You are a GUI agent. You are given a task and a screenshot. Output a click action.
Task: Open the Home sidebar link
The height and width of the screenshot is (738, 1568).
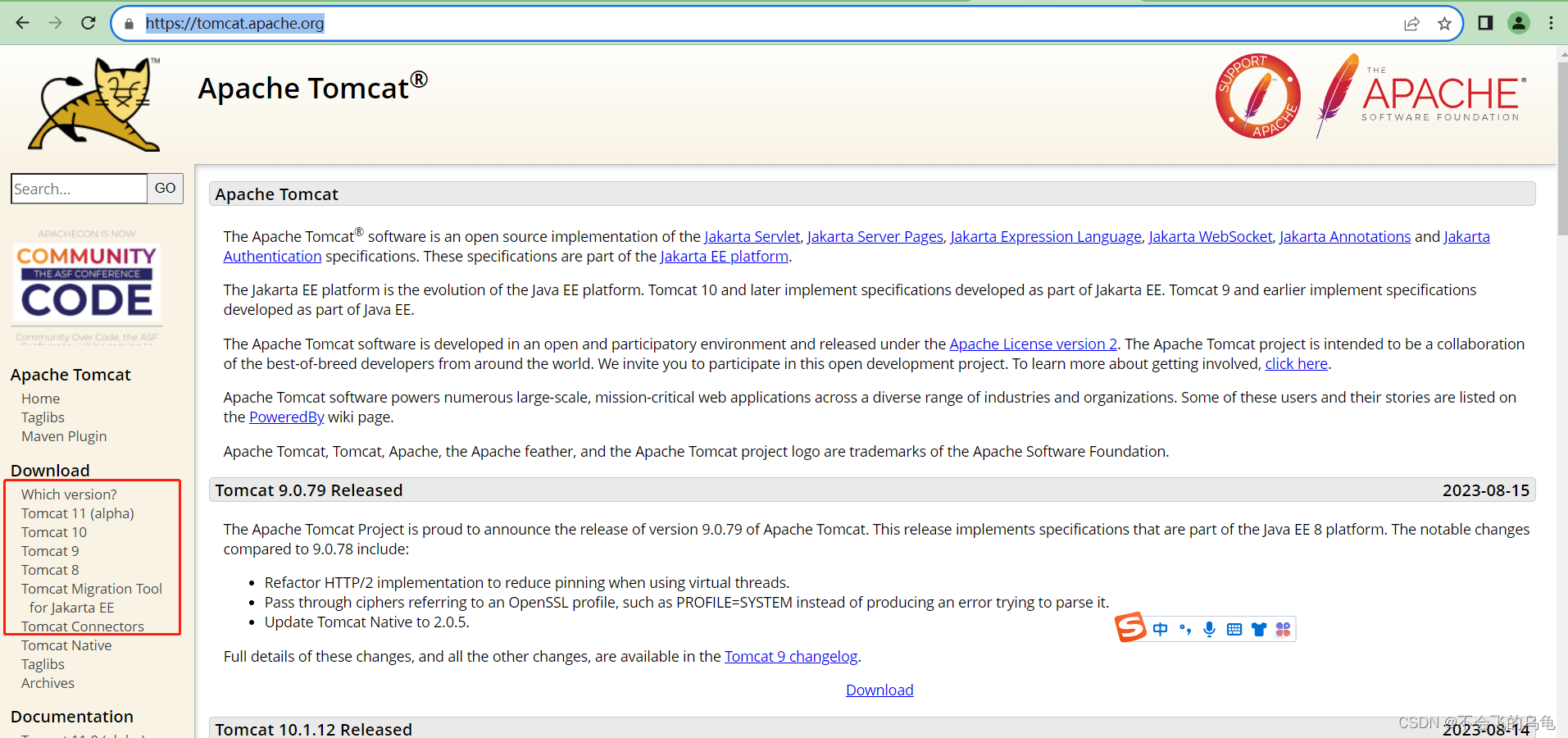tap(40, 399)
